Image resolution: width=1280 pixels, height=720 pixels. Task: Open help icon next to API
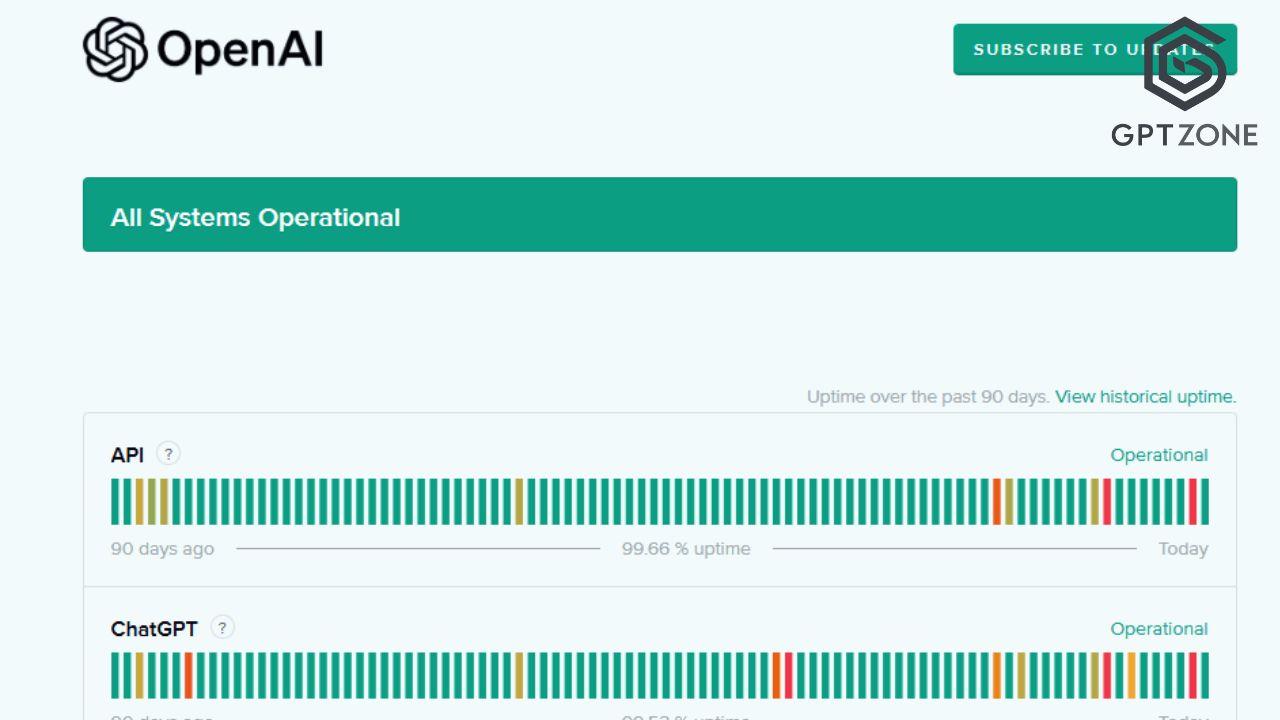[168, 454]
